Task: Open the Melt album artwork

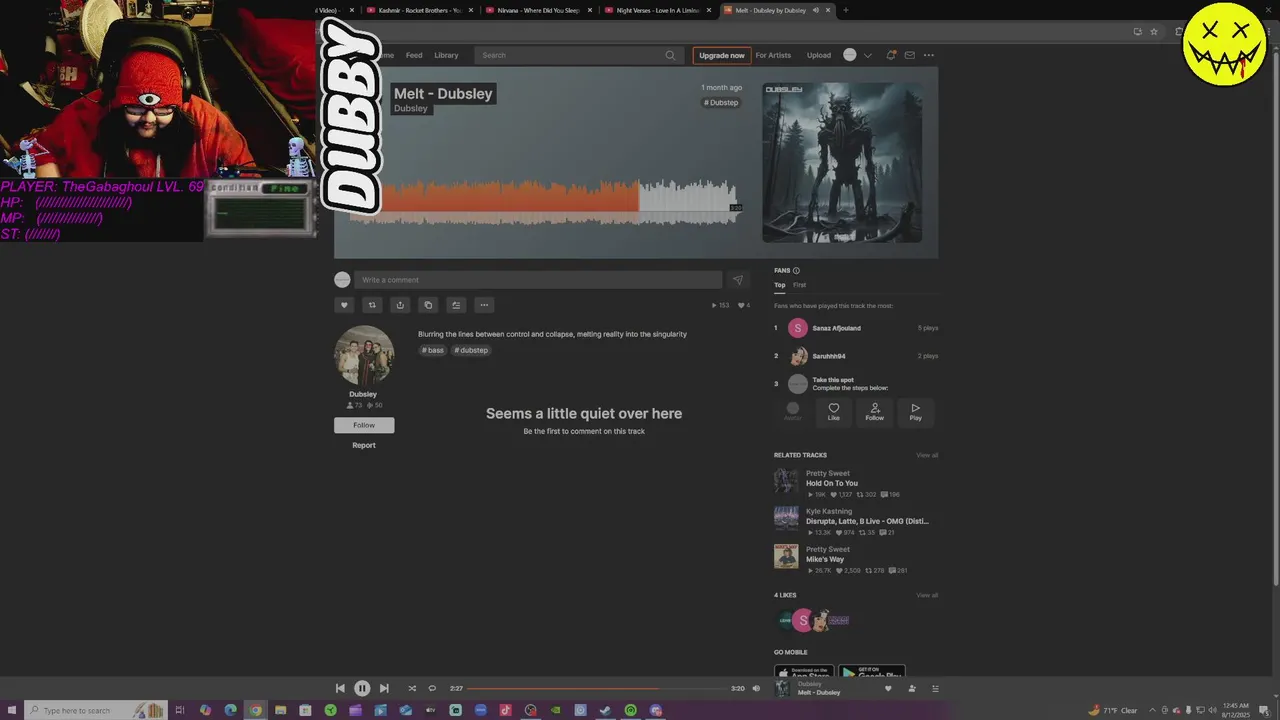Action: click(x=842, y=162)
